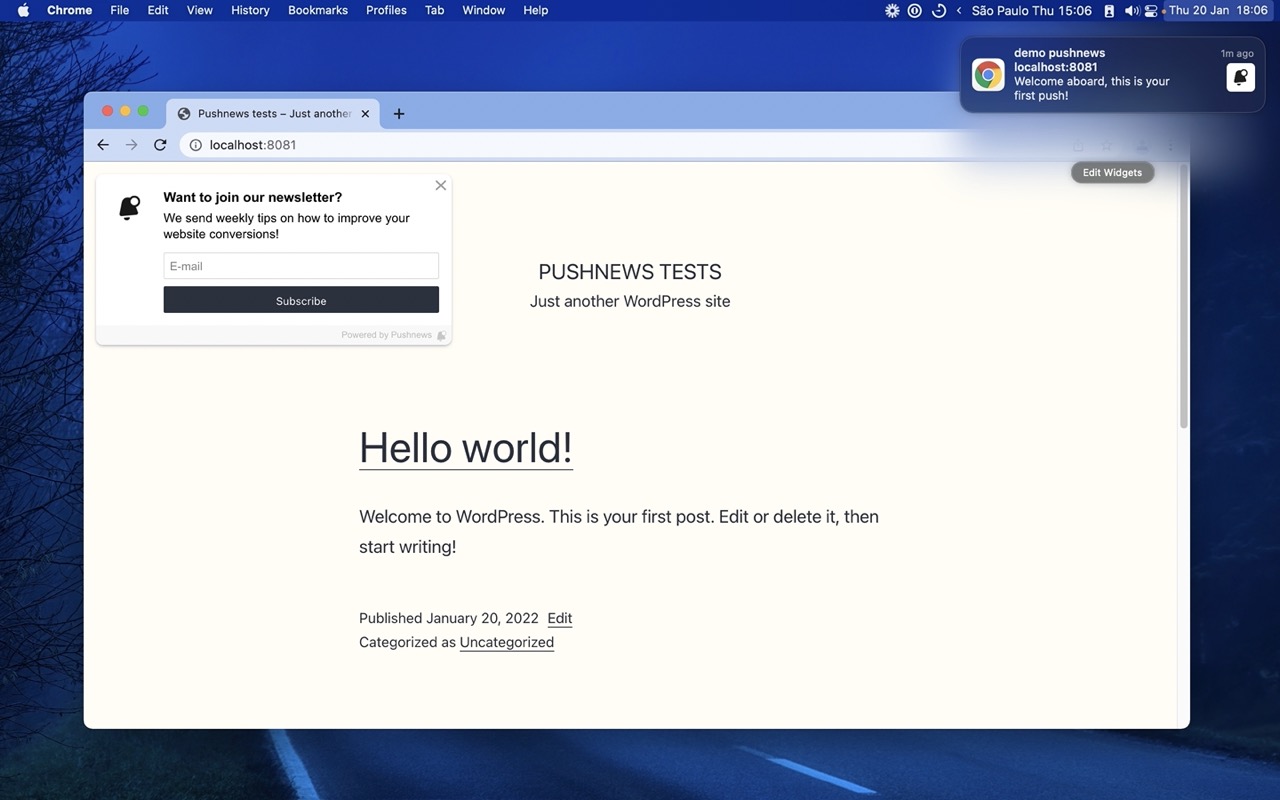Open the Bookmarks menu
Image resolution: width=1280 pixels, height=800 pixels.
click(318, 10)
